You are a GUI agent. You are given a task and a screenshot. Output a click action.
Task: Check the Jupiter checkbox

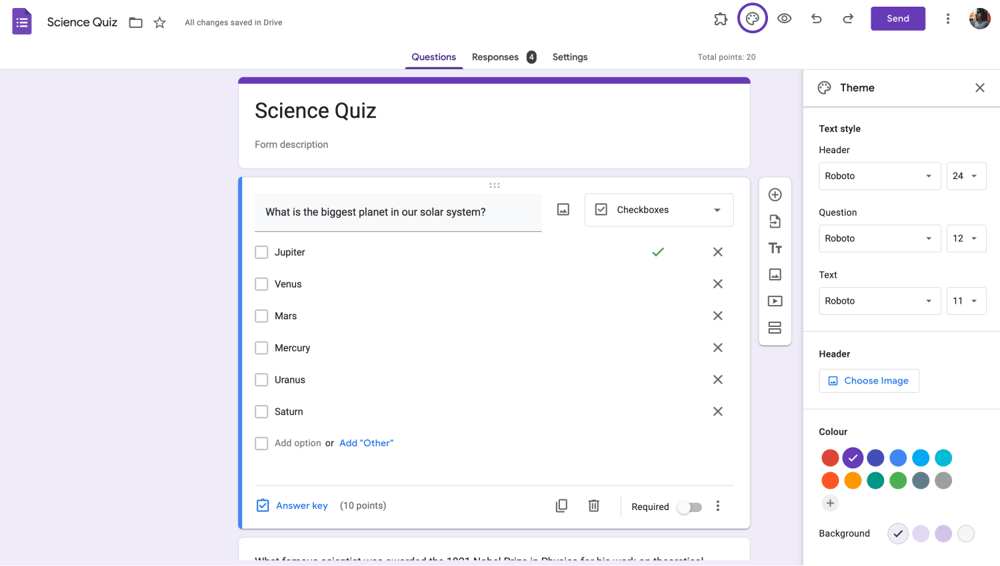(262, 252)
